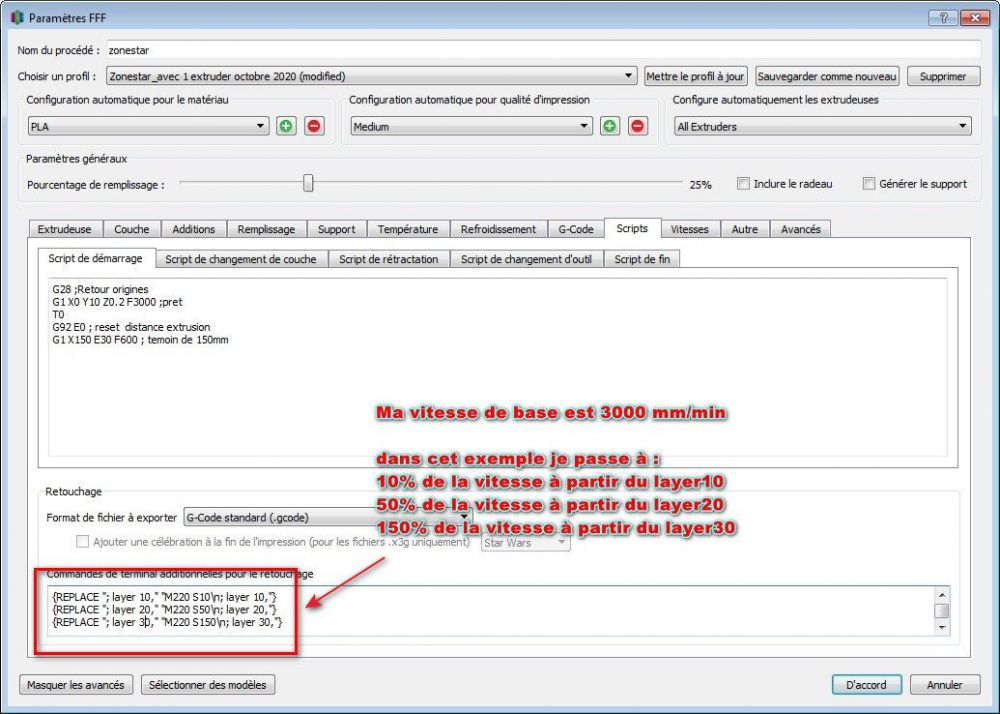
Task: Open the PLA material dropdown
Action: coord(148,126)
